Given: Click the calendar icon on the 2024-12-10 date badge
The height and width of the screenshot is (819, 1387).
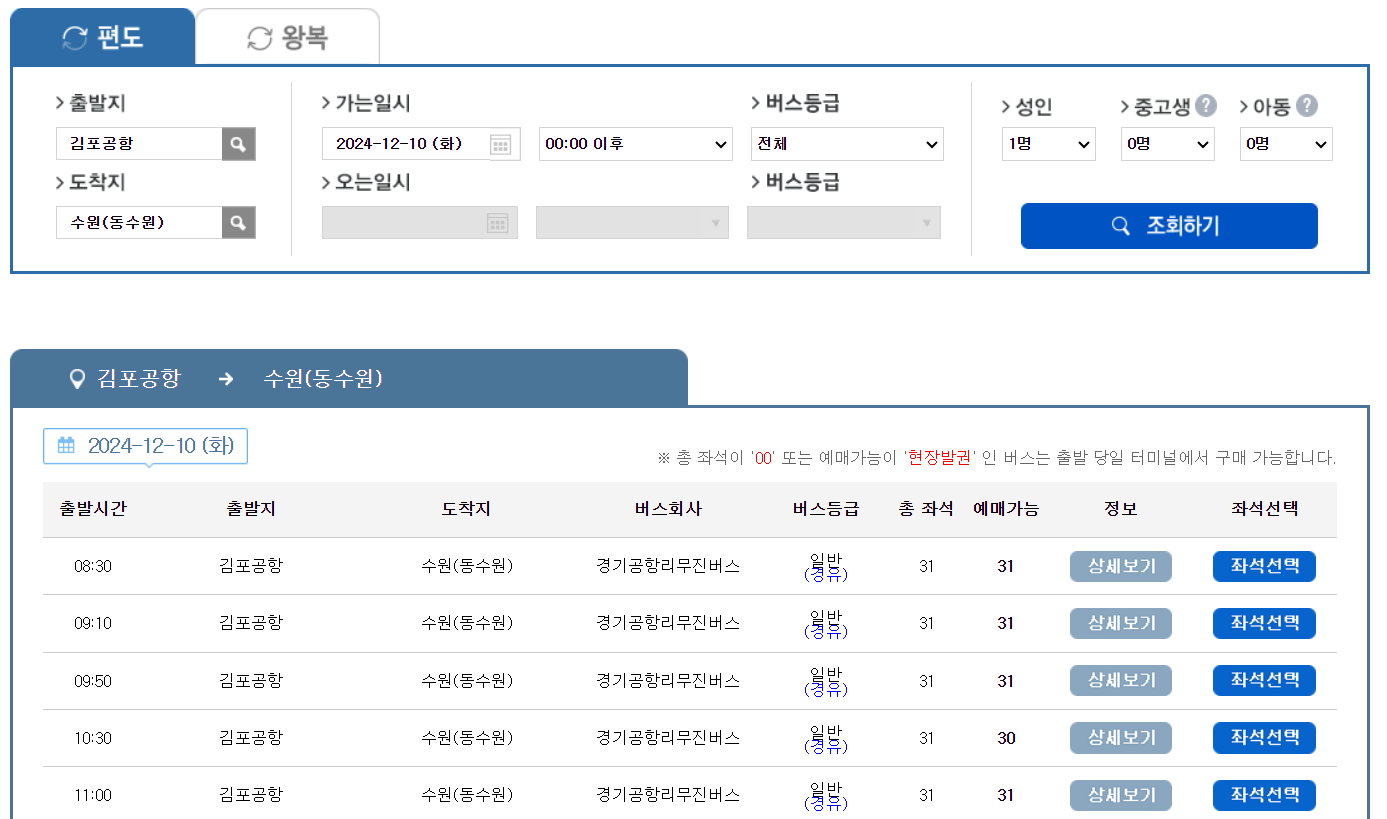Looking at the screenshot, I should (x=66, y=446).
